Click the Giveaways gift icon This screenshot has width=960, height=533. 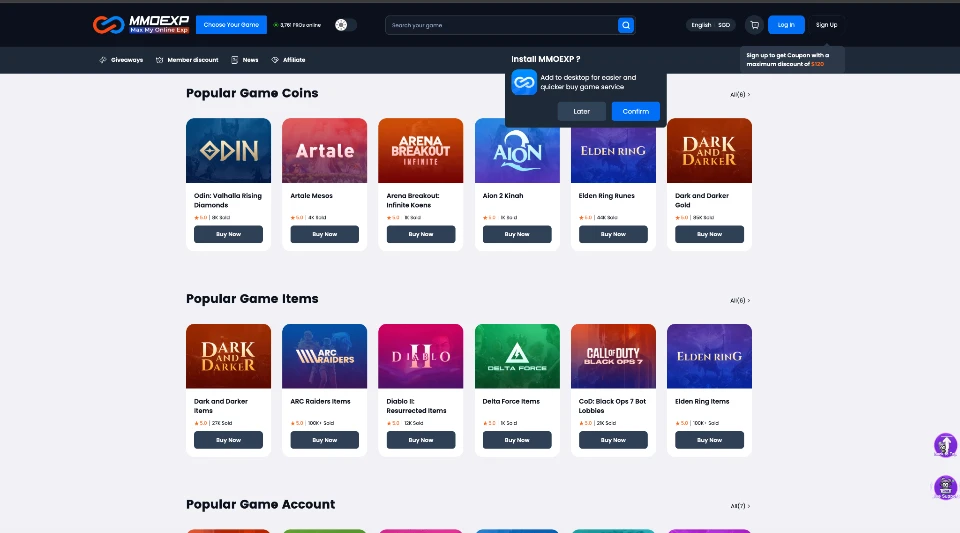click(x=103, y=60)
